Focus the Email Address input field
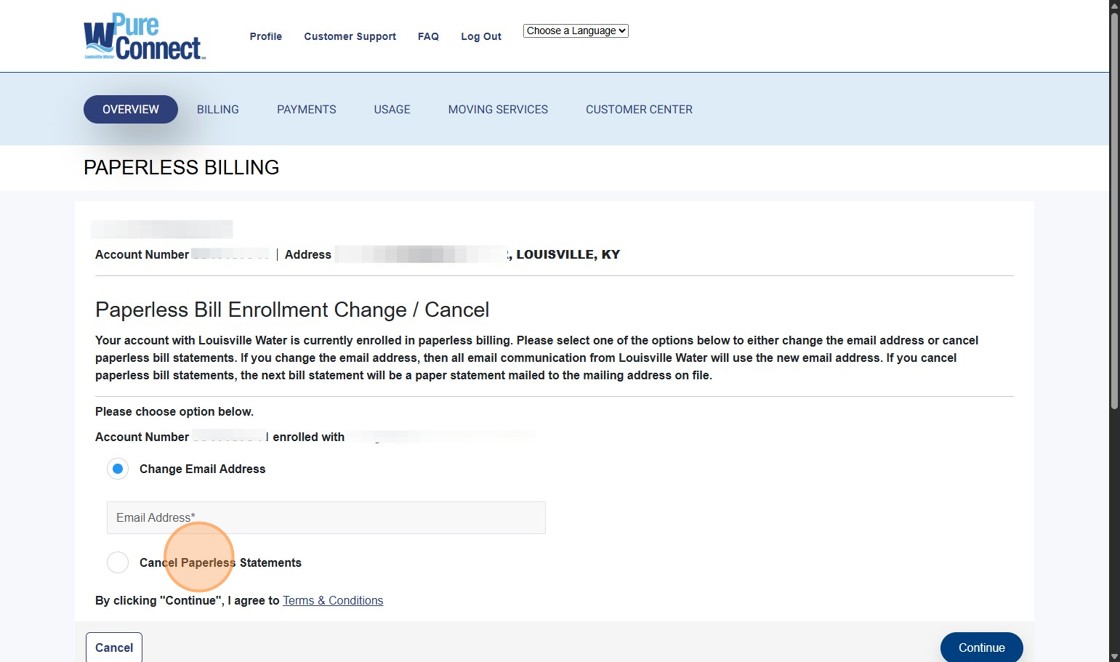This screenshot has width=1120, height=662. pos(326,518)
